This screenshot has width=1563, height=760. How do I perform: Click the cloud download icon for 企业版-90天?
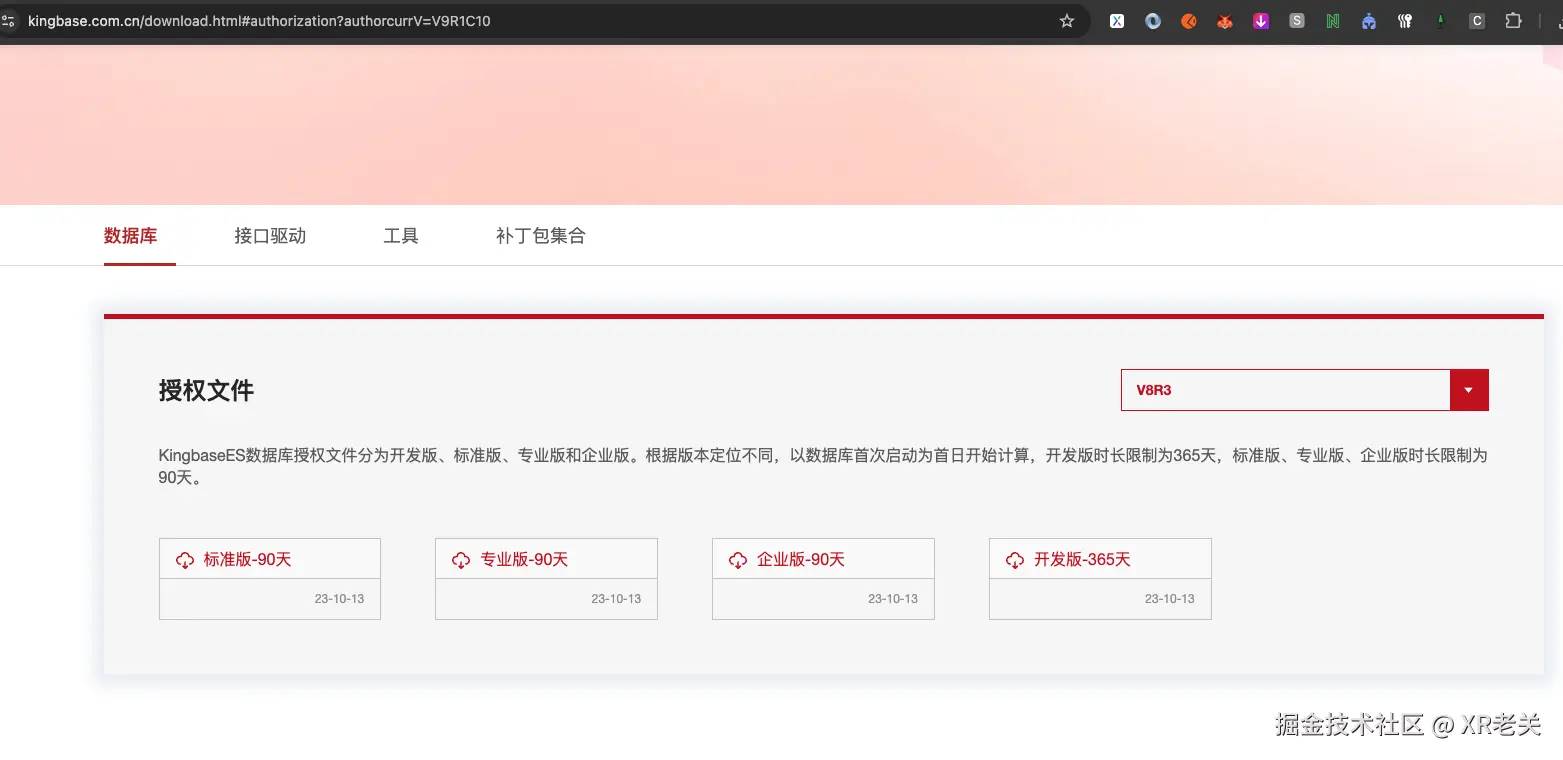point(738,560)
